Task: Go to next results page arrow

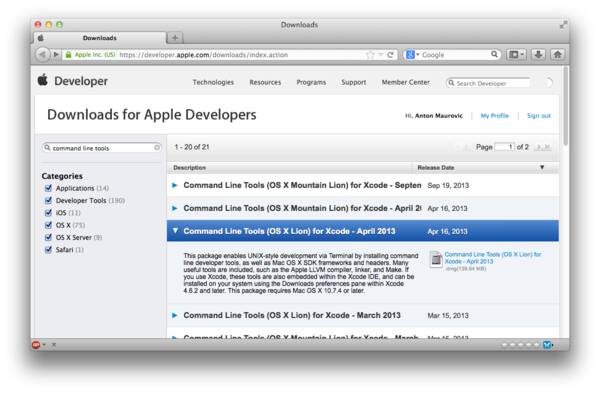Action: pyautogui.click(x=539, y=147)
